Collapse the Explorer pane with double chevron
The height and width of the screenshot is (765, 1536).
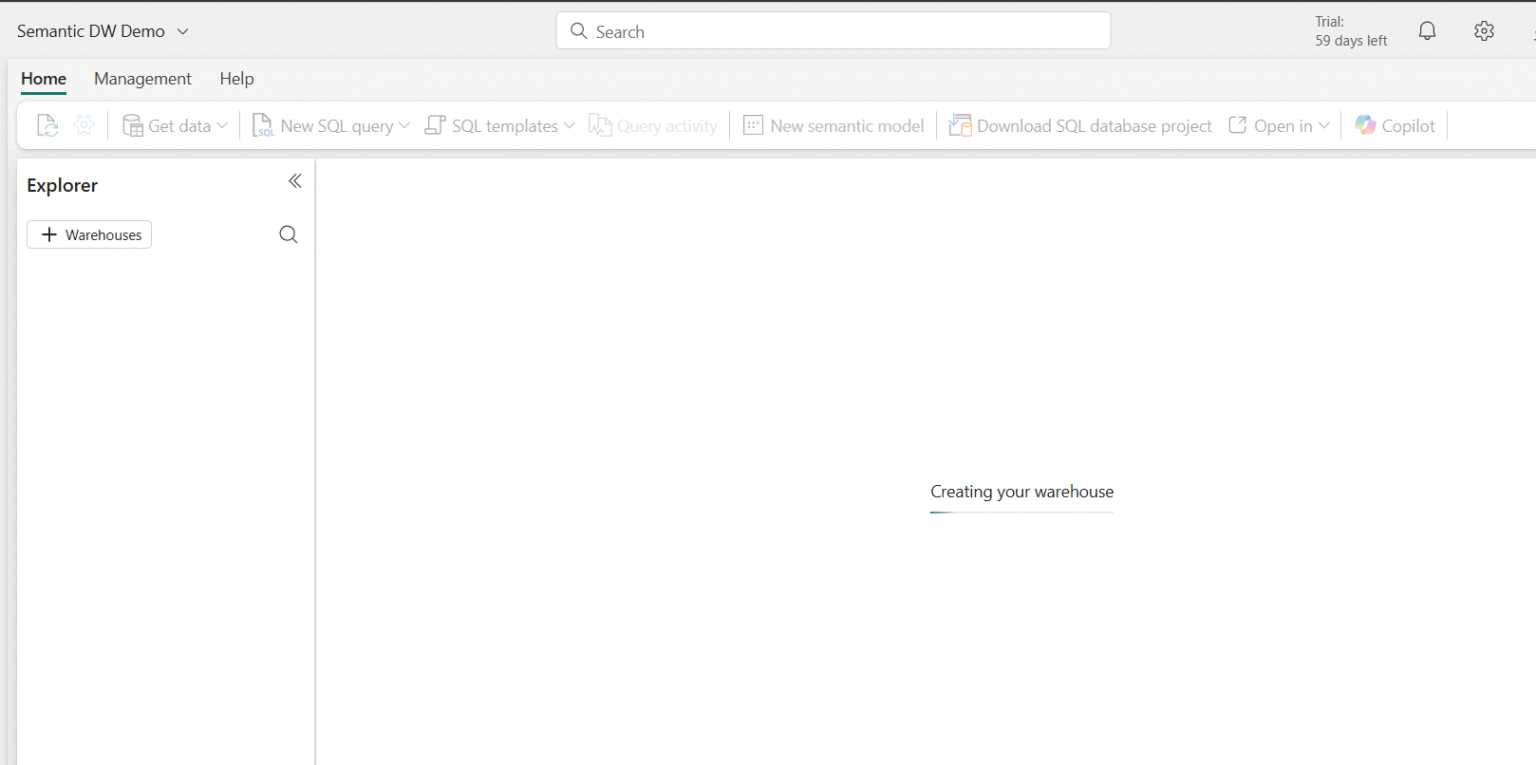[x=295, y=181]
